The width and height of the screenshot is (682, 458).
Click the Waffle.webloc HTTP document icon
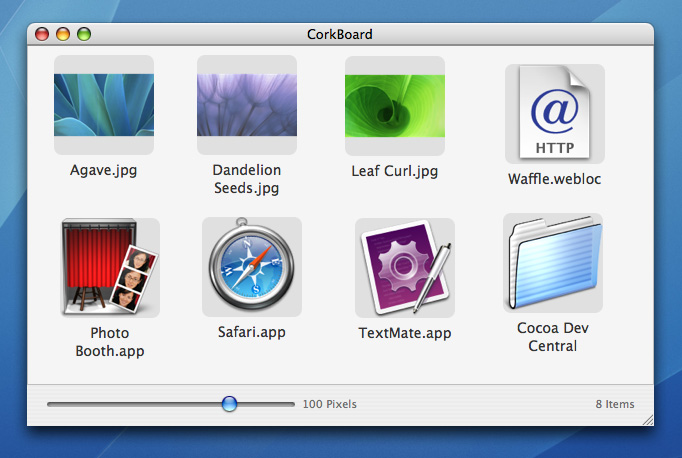[x=555, y=112]
